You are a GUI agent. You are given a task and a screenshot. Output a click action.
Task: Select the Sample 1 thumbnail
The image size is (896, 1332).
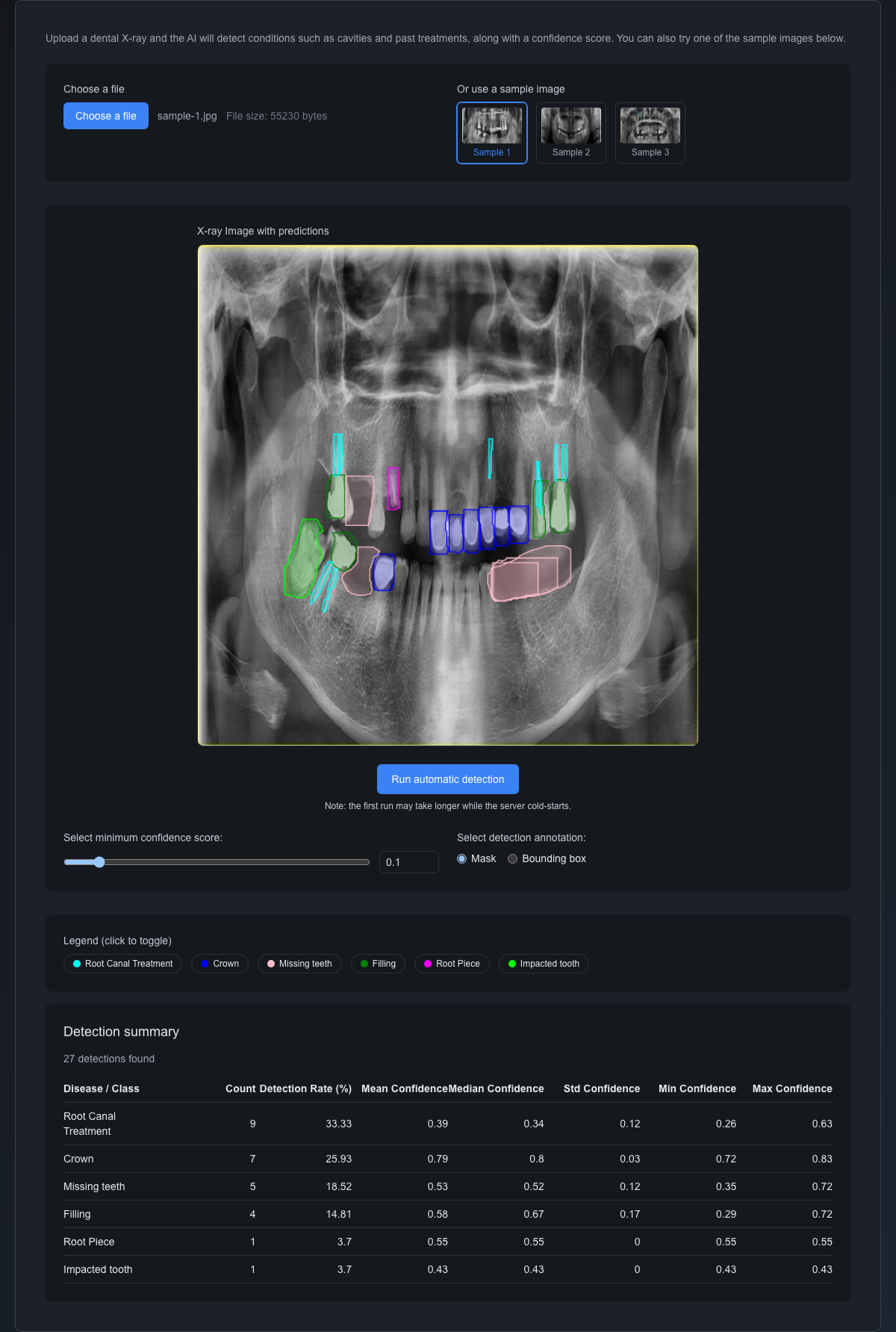coord(492,133)
